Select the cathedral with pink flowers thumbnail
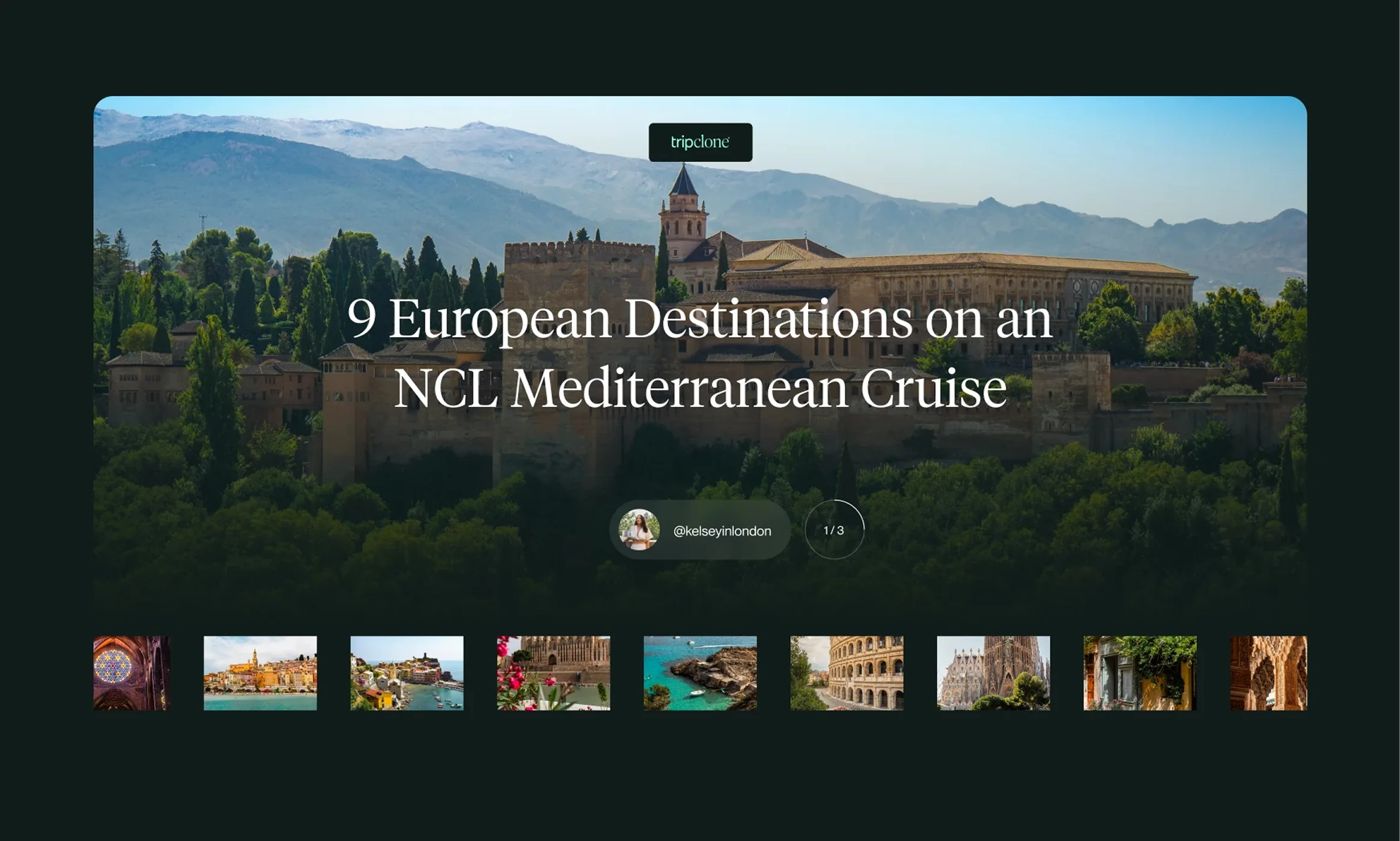Screen dimensions: 1400x841 click(x=553, y=673)
